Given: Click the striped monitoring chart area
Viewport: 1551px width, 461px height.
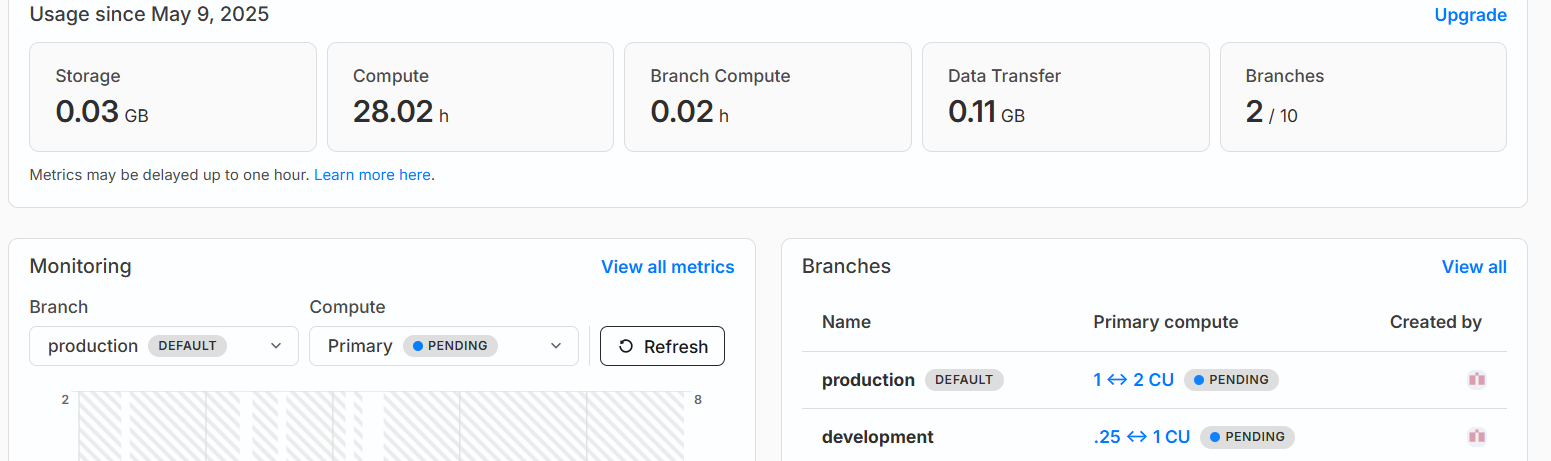Looking at the screenshot, I should pyautogui.click(x=381, y=426).
